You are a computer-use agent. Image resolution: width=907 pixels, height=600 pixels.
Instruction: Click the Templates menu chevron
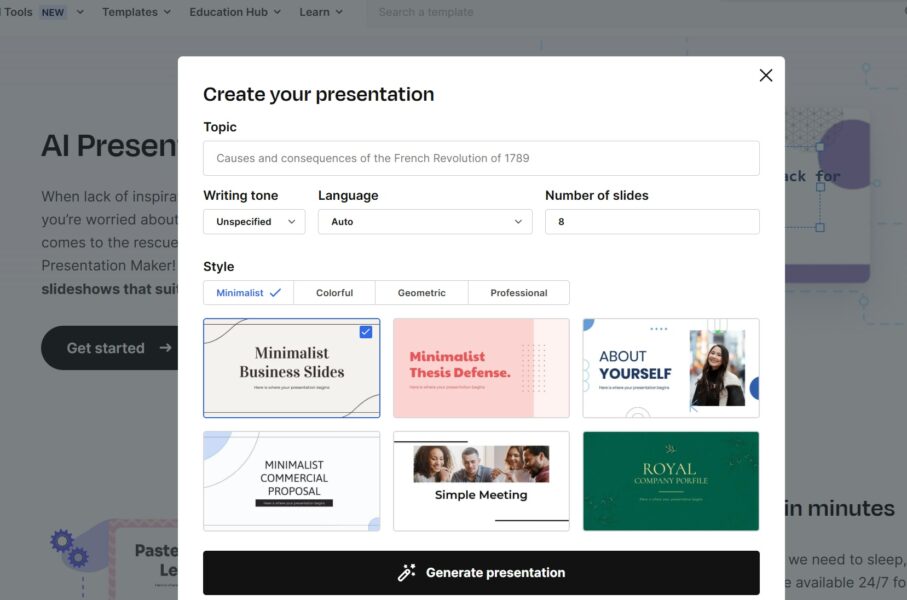point(167,12)
